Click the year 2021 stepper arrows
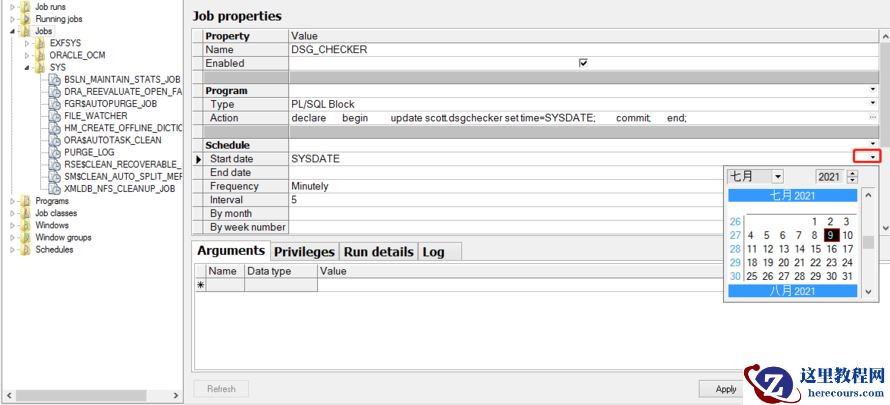Image resolution: width=890 pixels, height=405 pixels. pyautogui.click(x=852, y=177)
